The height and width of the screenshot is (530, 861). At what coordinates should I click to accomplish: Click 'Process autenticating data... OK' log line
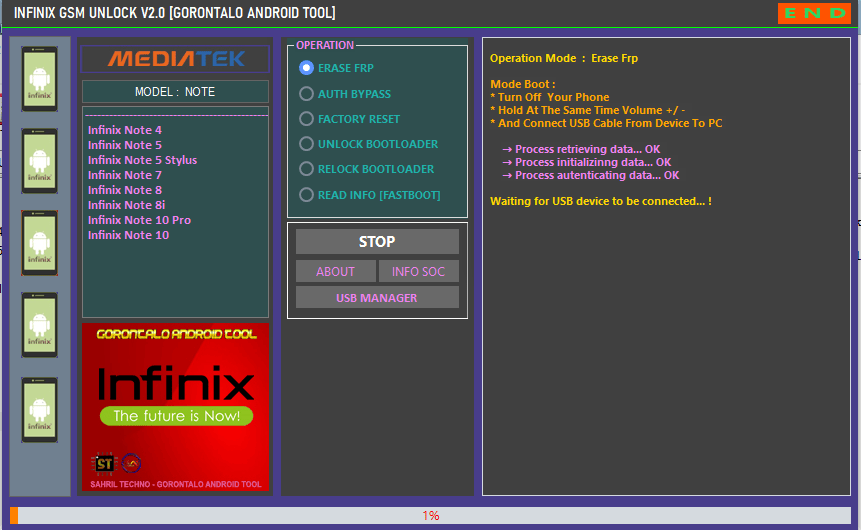pos(590,175)
